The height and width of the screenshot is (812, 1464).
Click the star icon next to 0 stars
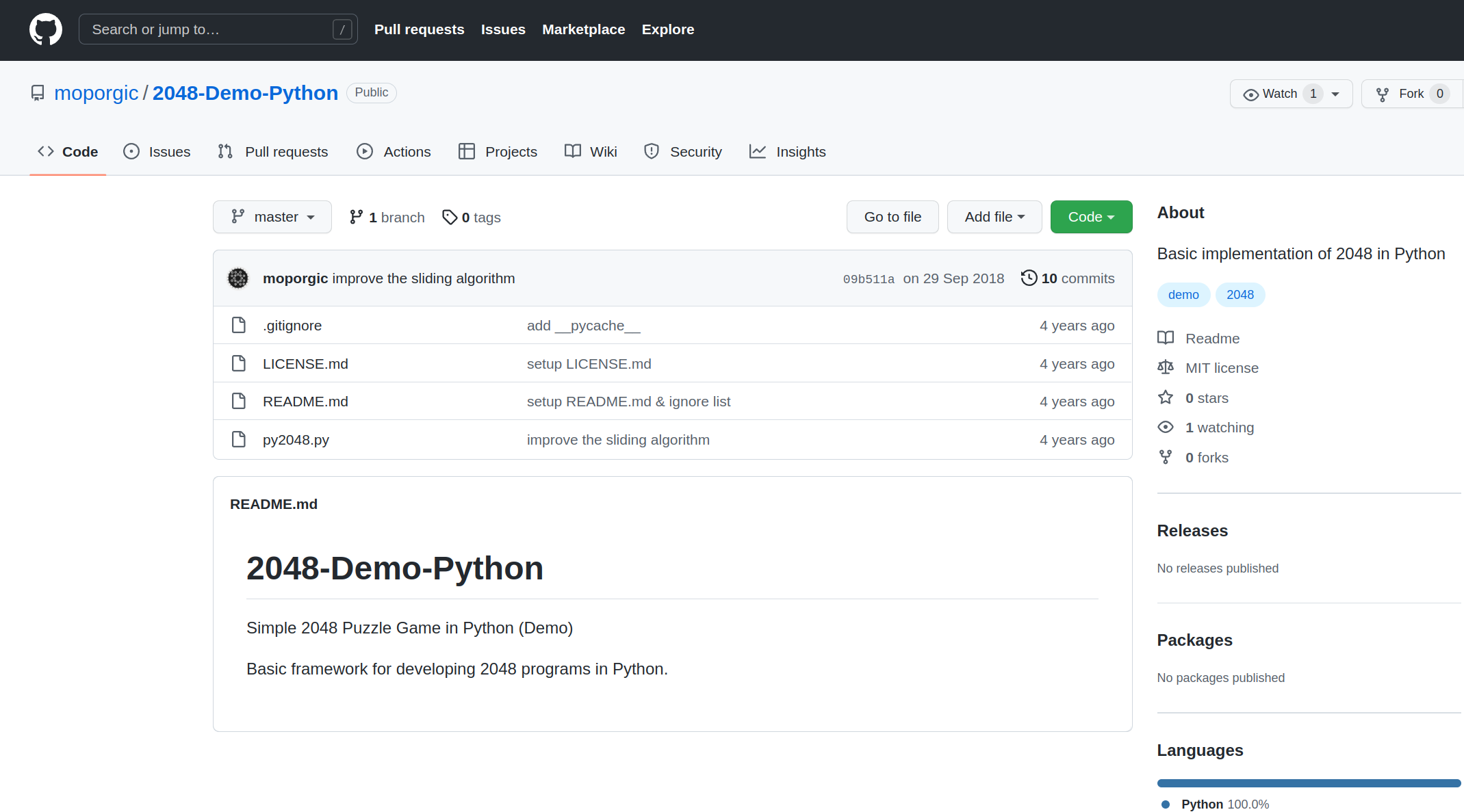point(1166,397)
